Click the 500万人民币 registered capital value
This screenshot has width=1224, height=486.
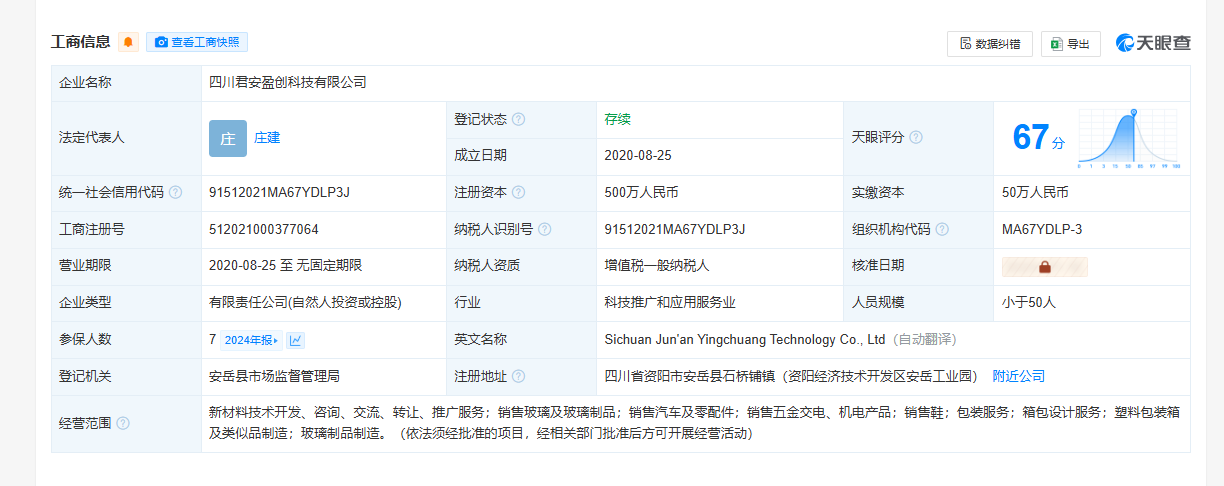click(x=641, y=192)
